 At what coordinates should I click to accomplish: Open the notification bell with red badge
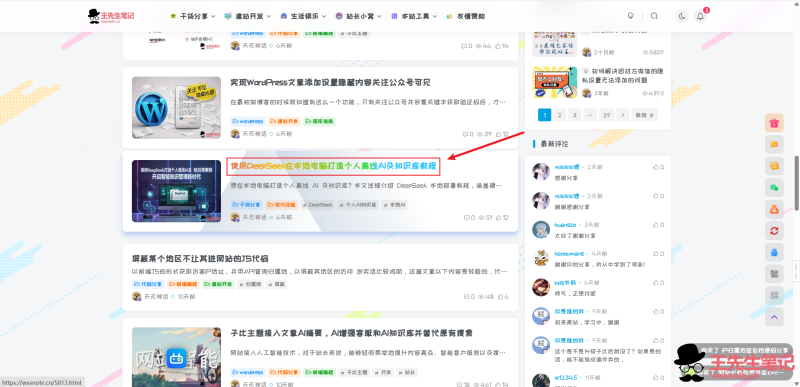click(x=701, y=16)
